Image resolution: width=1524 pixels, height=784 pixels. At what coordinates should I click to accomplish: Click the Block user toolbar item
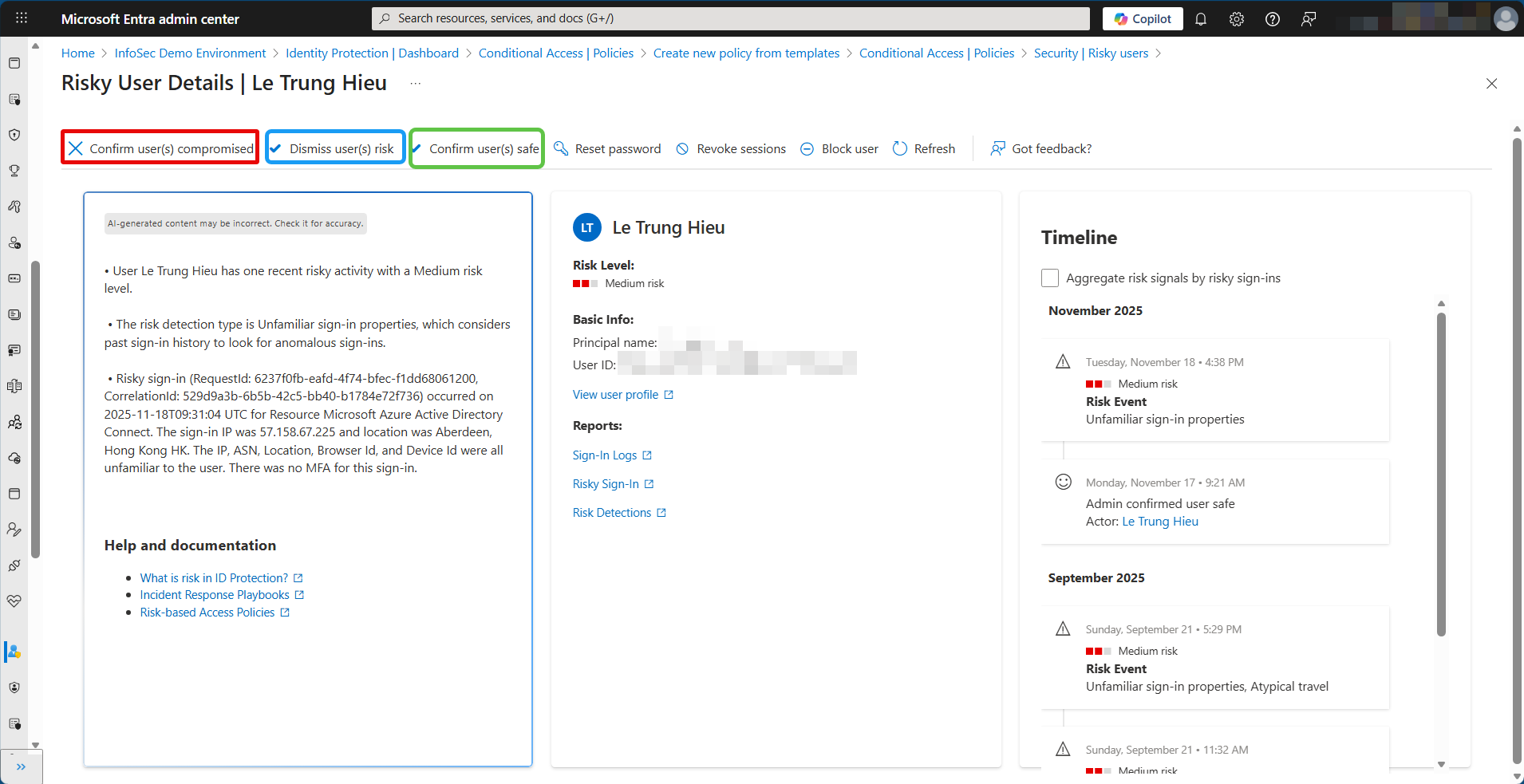point(839,149)
